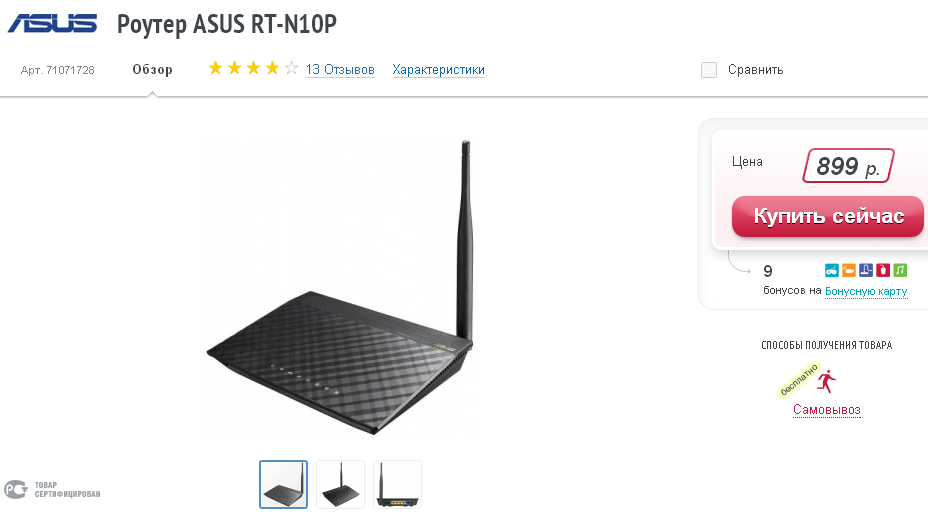This screenshot has height=524, width=928.
Task: Open the 13 Отзывов reviews link
Action: 340,70
